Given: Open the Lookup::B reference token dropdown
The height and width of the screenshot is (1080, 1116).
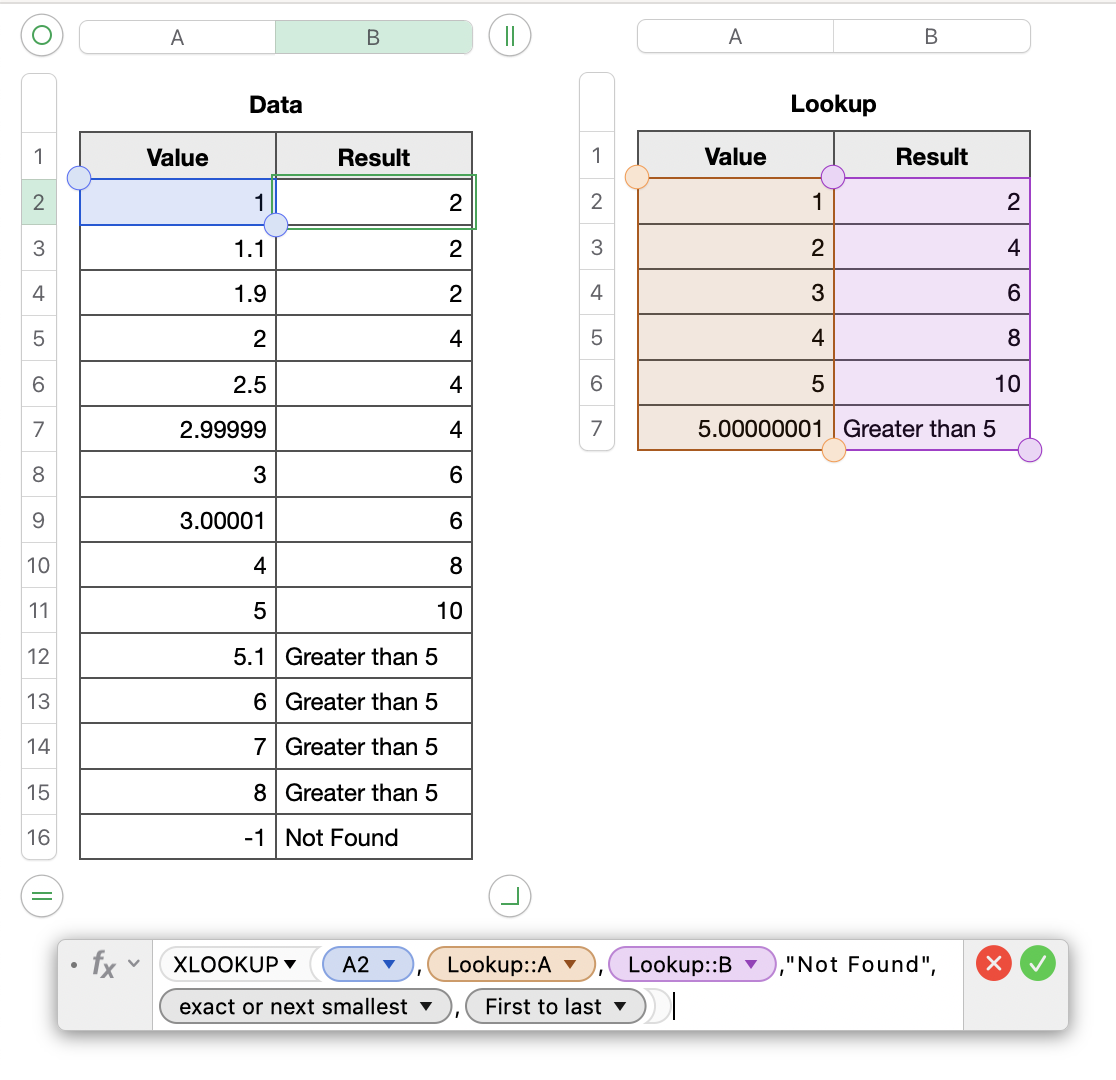Looking at the screenshot, I should click(751, 965).
